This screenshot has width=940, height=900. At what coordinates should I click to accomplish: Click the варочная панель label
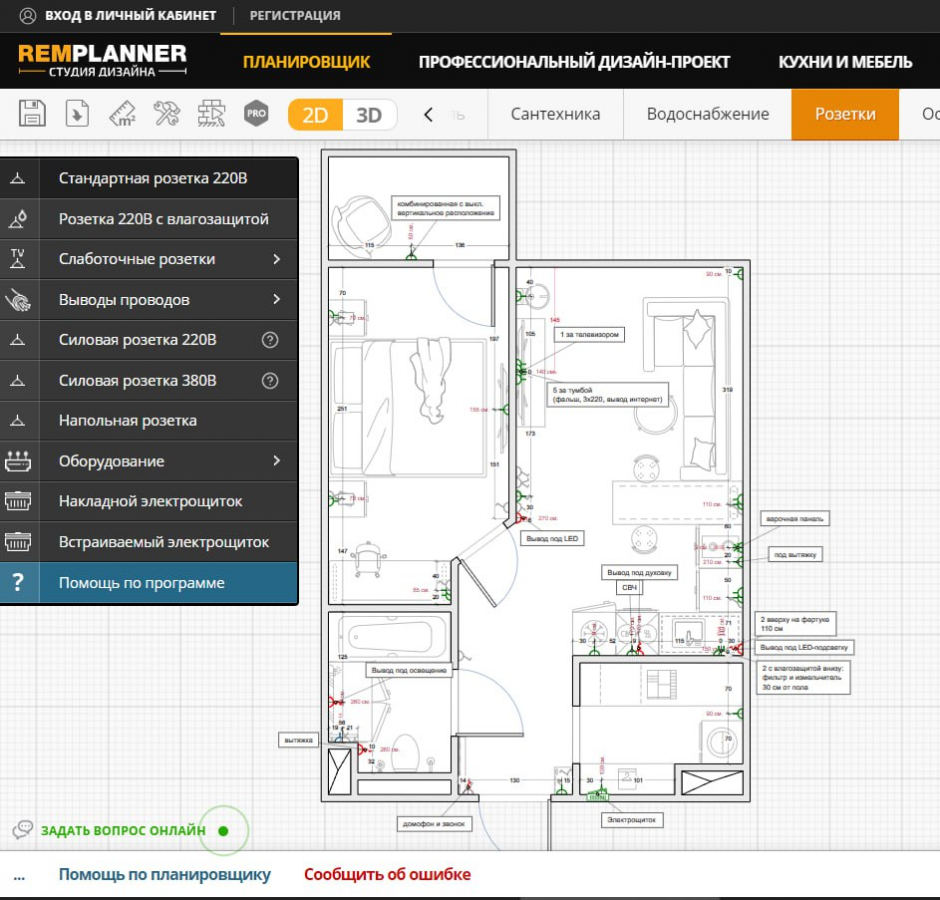click(795, 519)
